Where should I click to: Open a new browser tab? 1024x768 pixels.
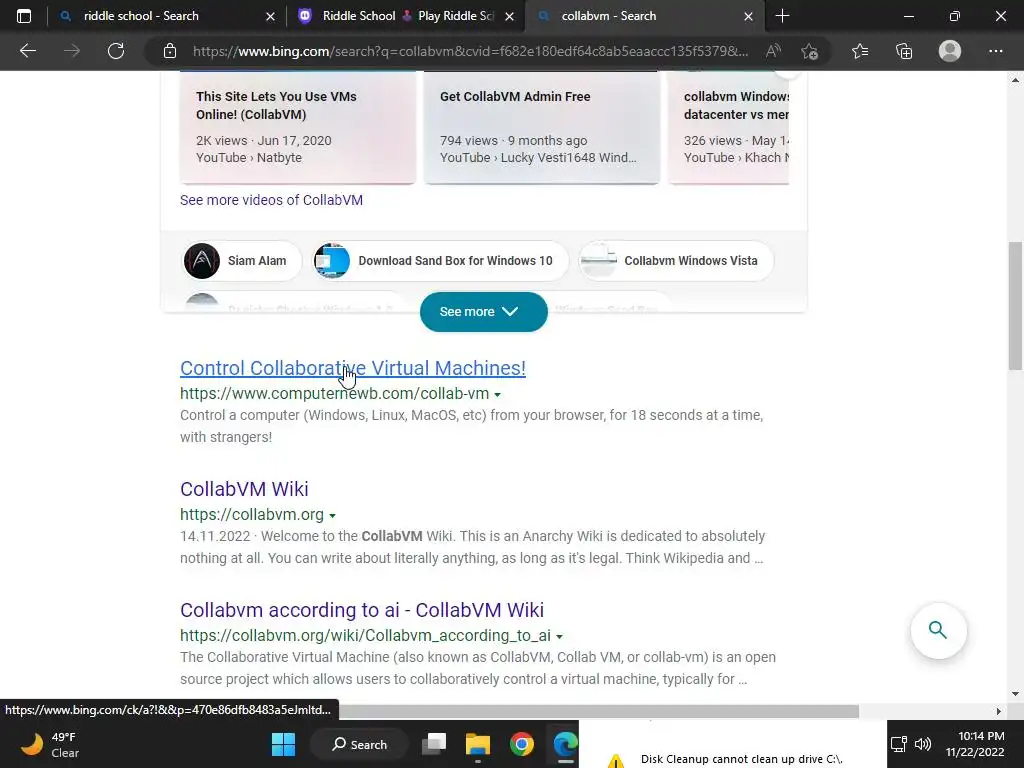pyautogui.click(x=782, y=16)
